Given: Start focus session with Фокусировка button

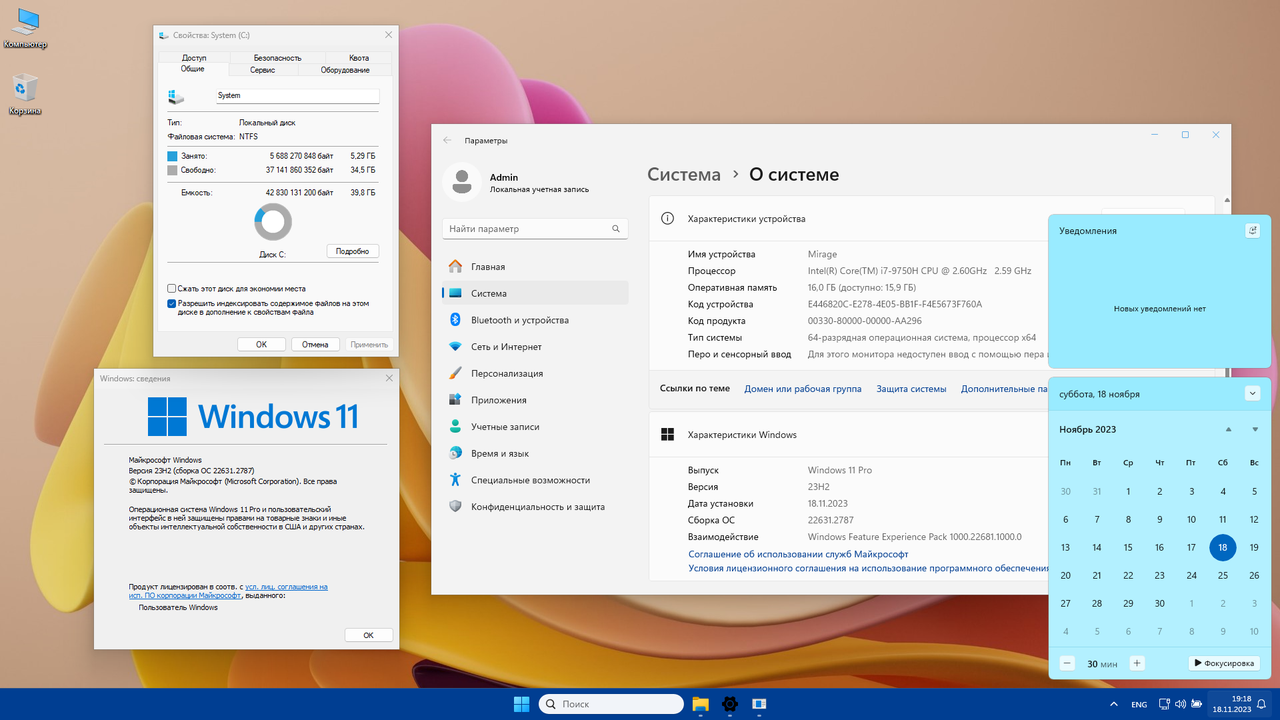Looking at the screenshot, I should click(1224, 663).
